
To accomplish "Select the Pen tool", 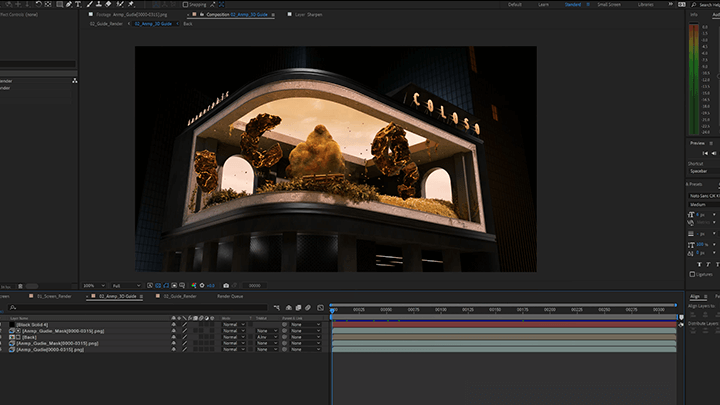I will point(68,4).
